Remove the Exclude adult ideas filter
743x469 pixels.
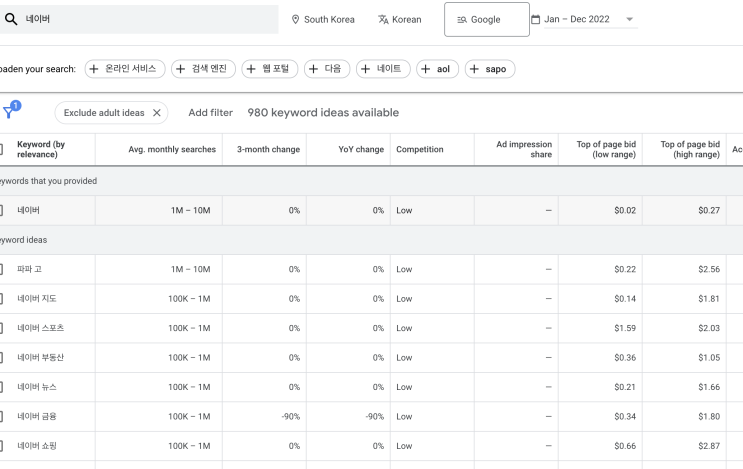pyautogui.click(x=157, y=113)
